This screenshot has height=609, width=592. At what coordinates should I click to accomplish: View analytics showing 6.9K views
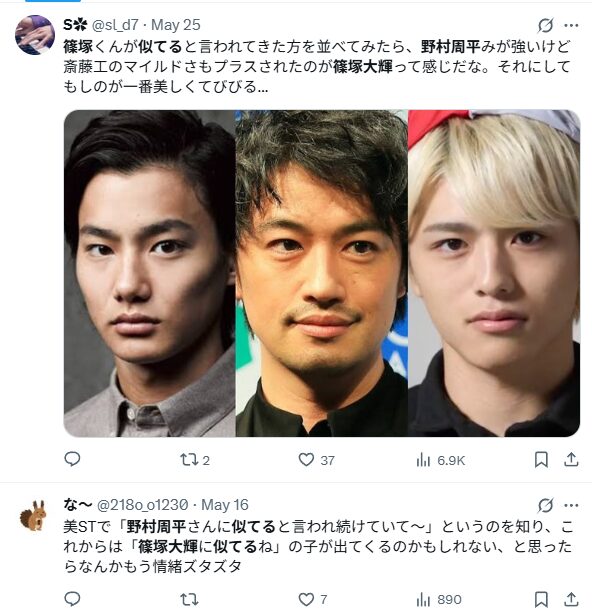click(x=440, y=460)
